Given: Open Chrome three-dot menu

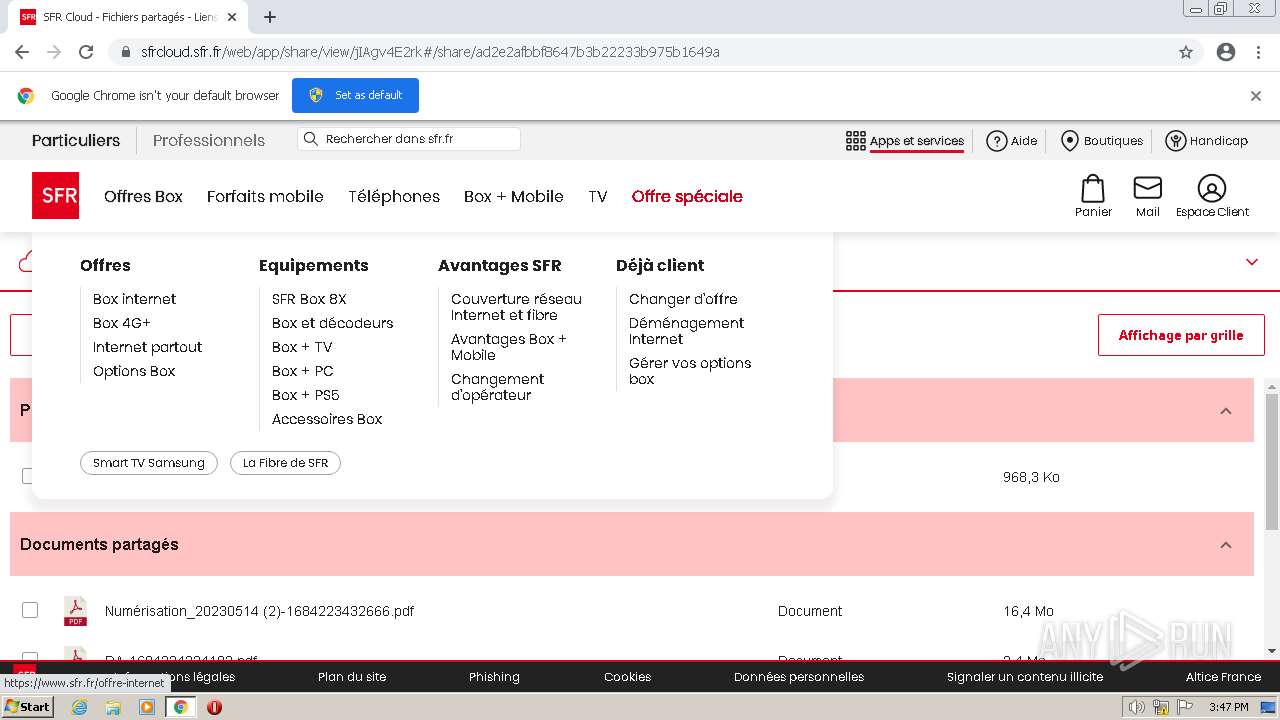Looking at the screenshot, I should (x=1258, y=52).
